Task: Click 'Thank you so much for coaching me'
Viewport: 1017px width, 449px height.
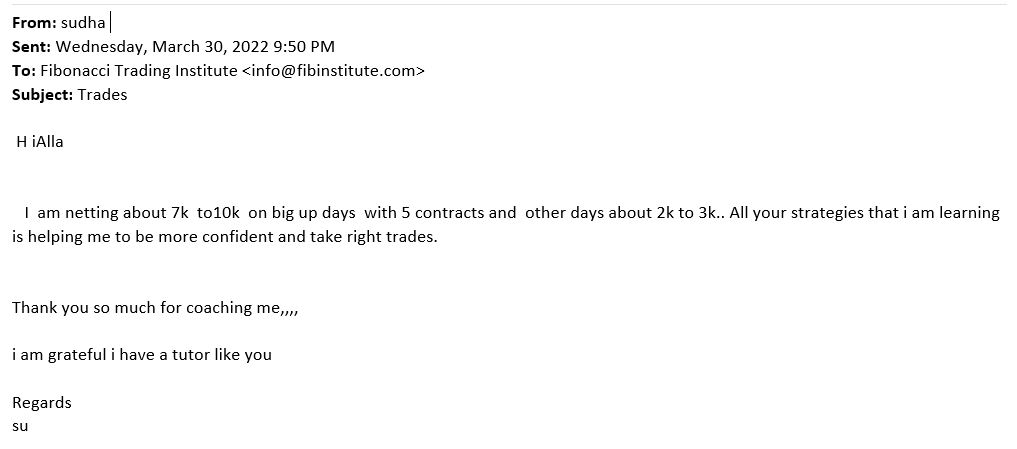Action: click(145, 308)
